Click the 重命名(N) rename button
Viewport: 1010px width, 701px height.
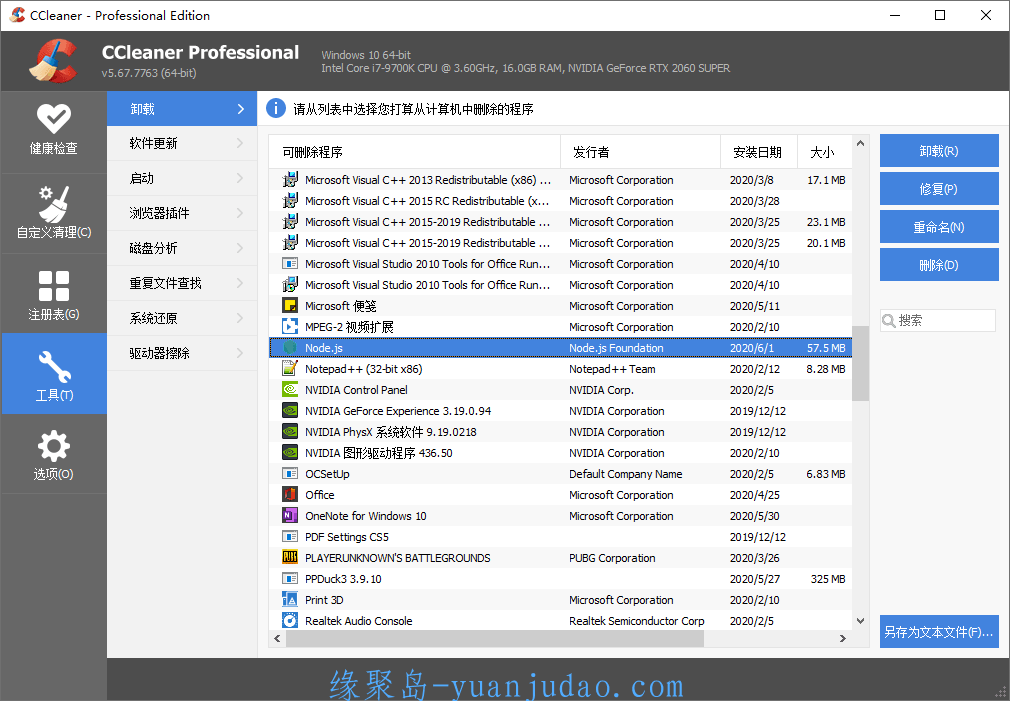click(939, 227)
